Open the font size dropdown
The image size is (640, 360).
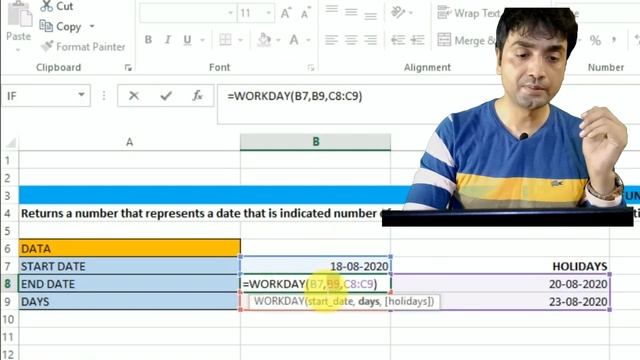tap(269, 13)
